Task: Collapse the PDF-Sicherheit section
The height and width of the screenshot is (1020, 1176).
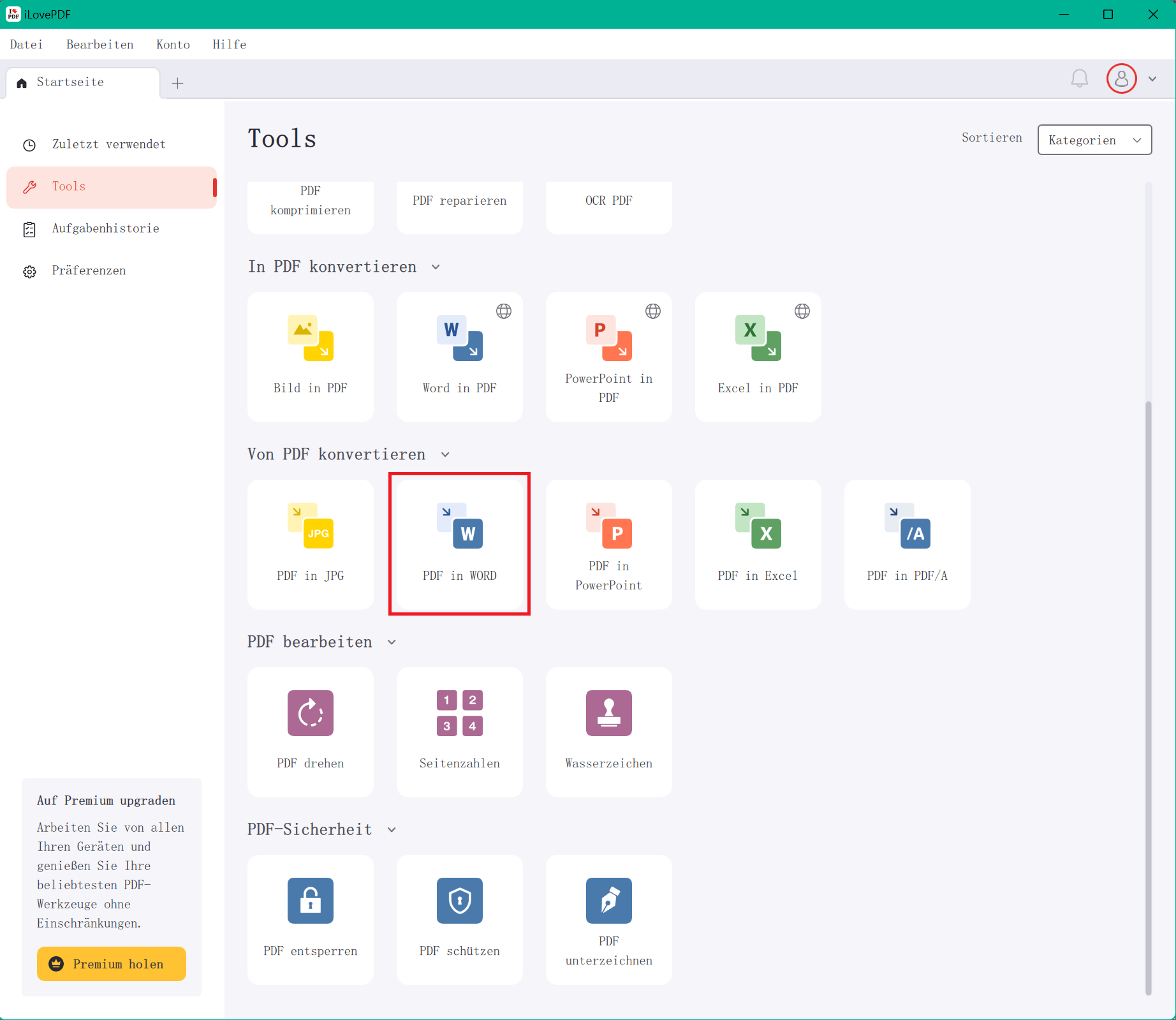Action: [392, 829]
